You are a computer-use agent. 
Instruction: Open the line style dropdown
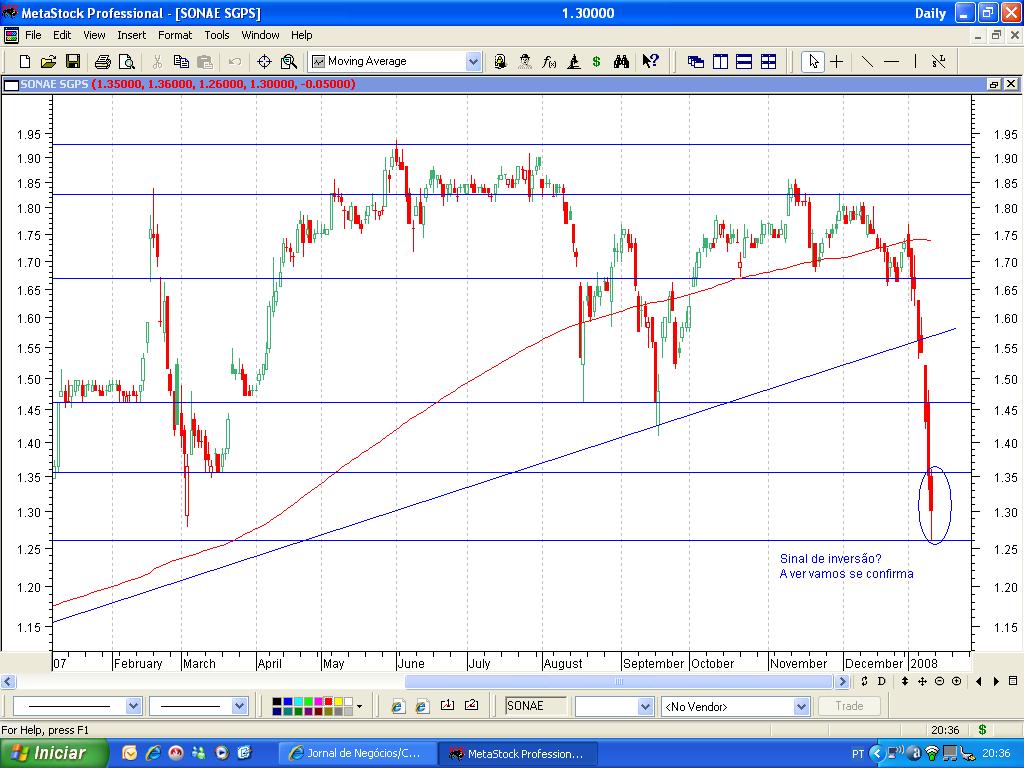pos(133,706)
